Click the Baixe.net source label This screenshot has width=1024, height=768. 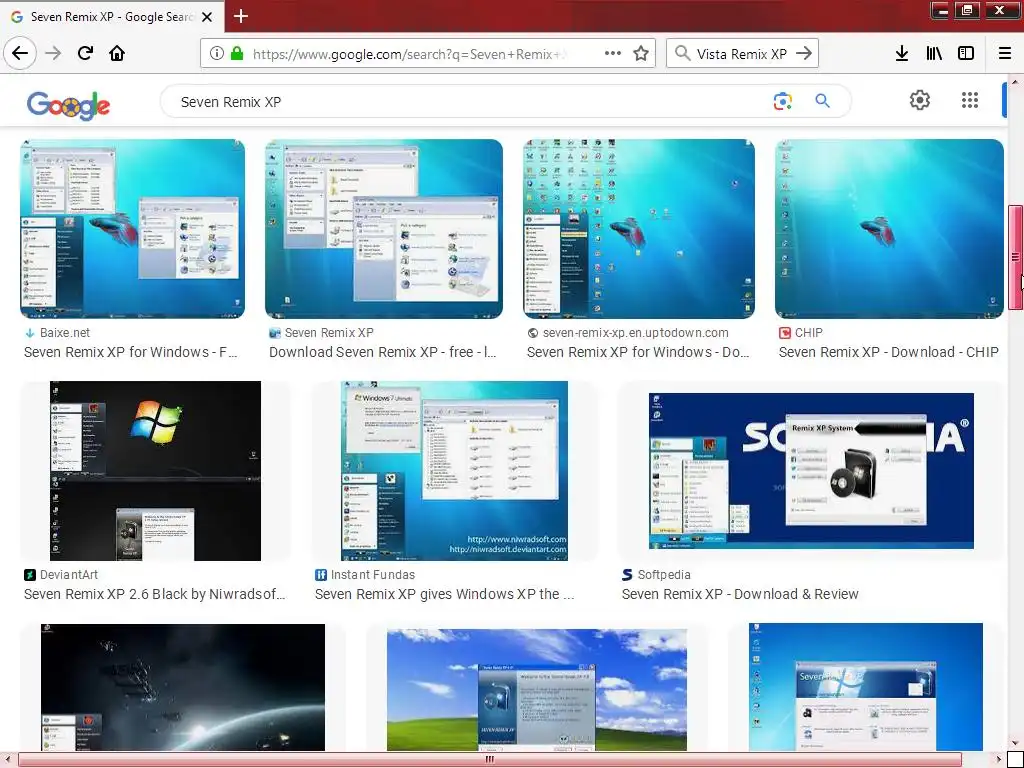pos(65,332)
